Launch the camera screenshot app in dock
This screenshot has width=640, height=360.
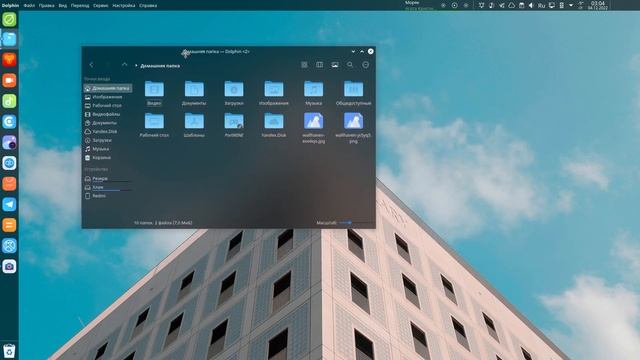click(9, 267)
